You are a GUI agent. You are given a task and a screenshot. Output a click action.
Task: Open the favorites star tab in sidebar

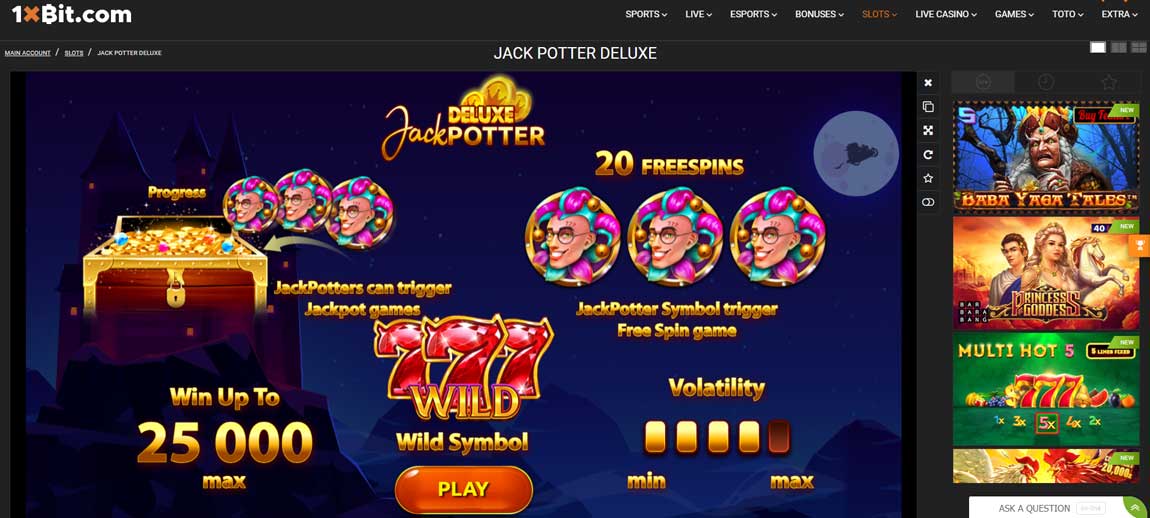1109,82
